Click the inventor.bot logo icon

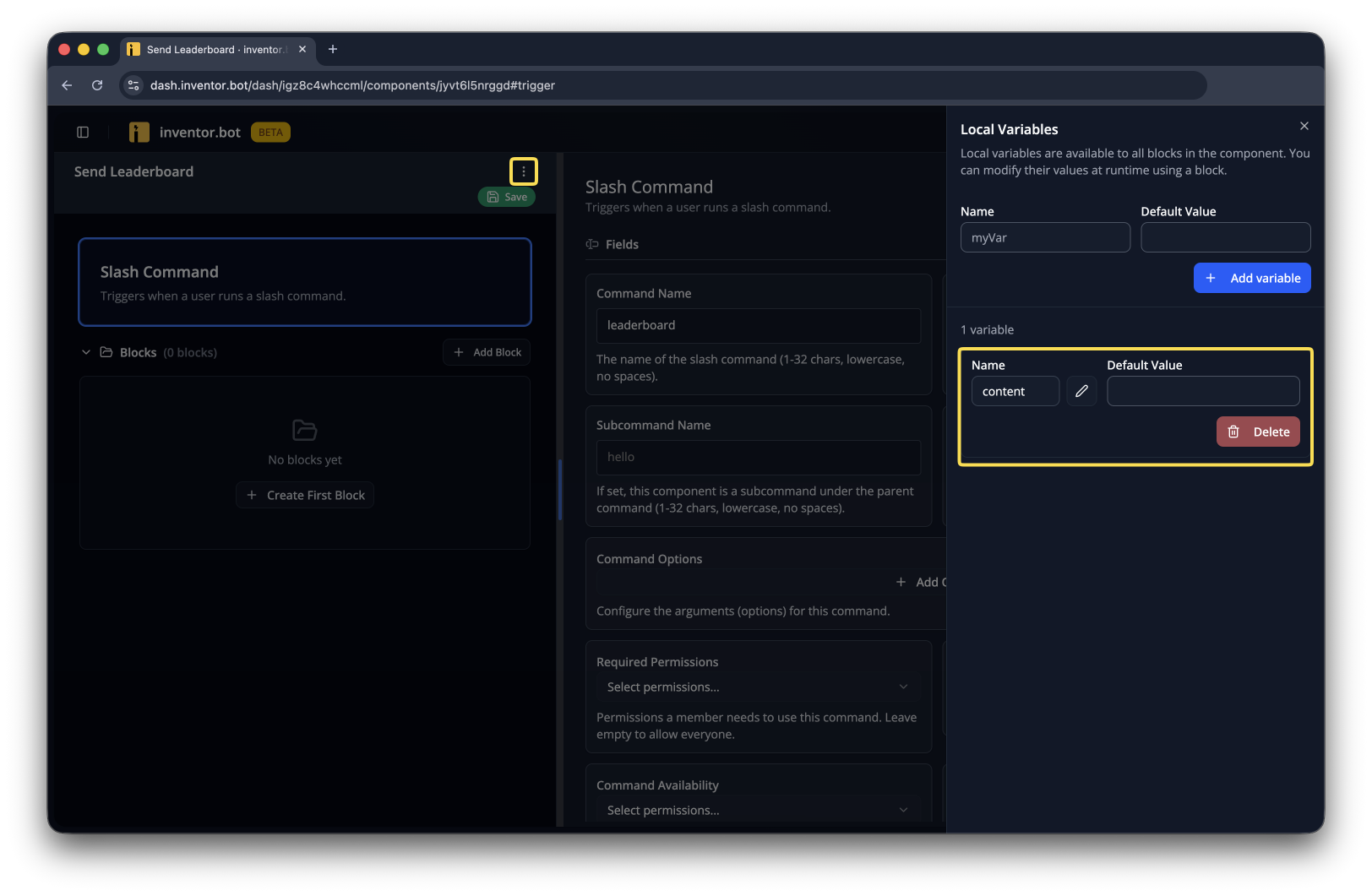(x=139, y=132)
